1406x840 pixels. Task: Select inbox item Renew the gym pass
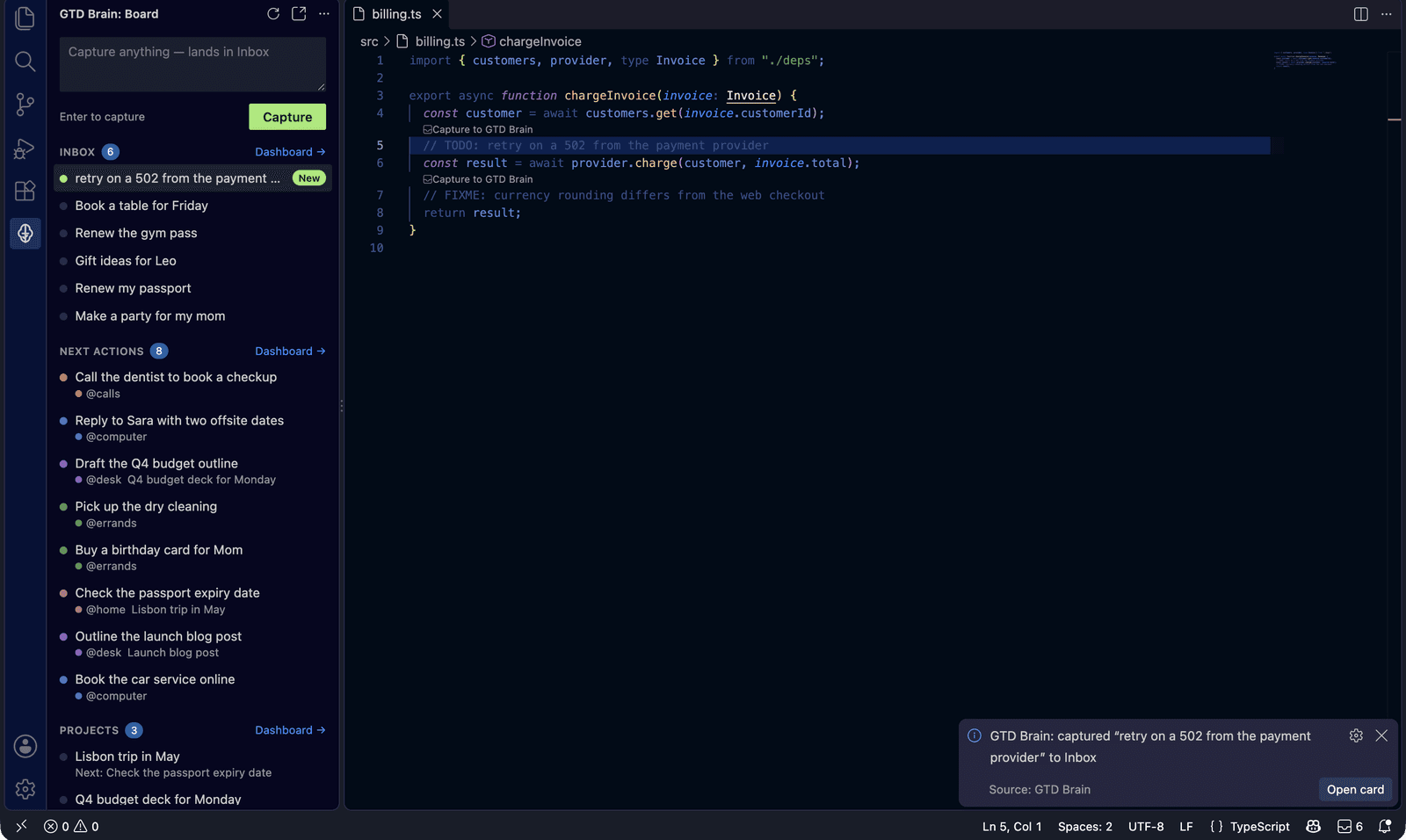(x=192, y=233)
